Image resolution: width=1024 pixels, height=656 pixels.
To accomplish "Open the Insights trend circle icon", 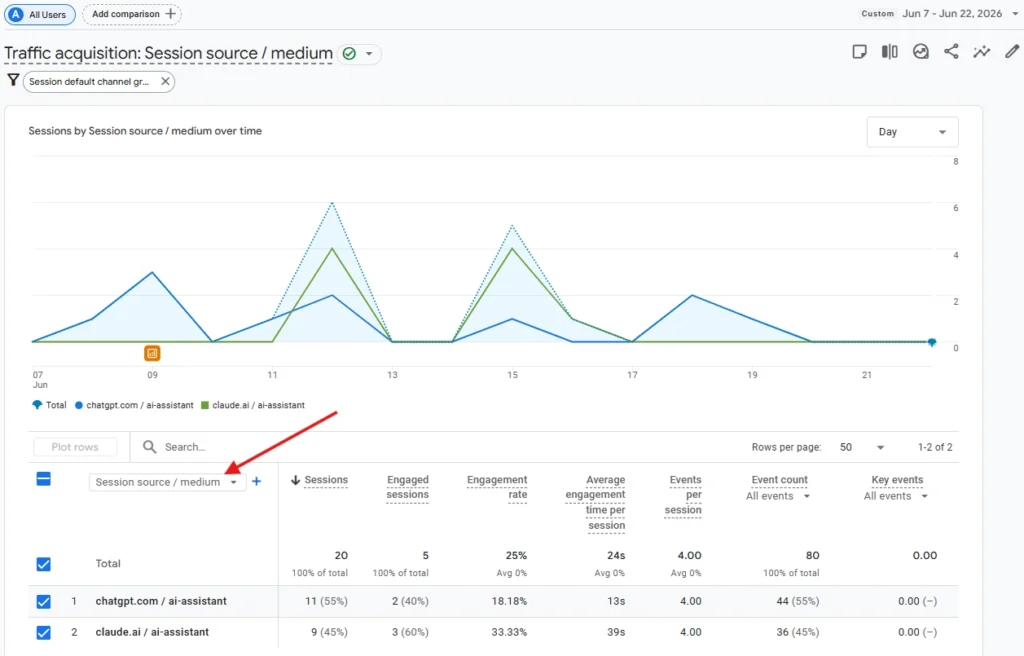I will pyautogui.click(x=921, y=52).
